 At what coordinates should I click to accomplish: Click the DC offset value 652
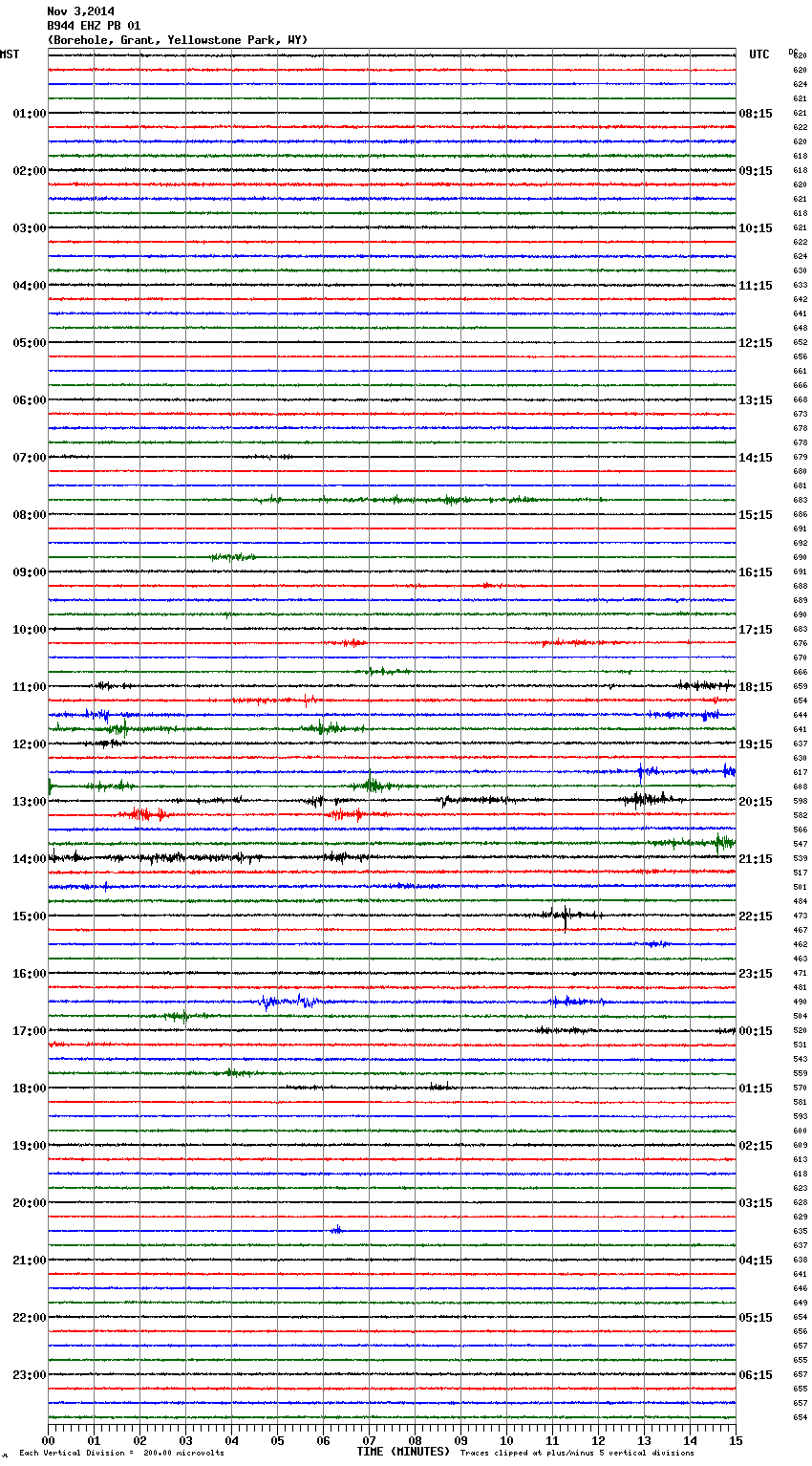point(801,343)
